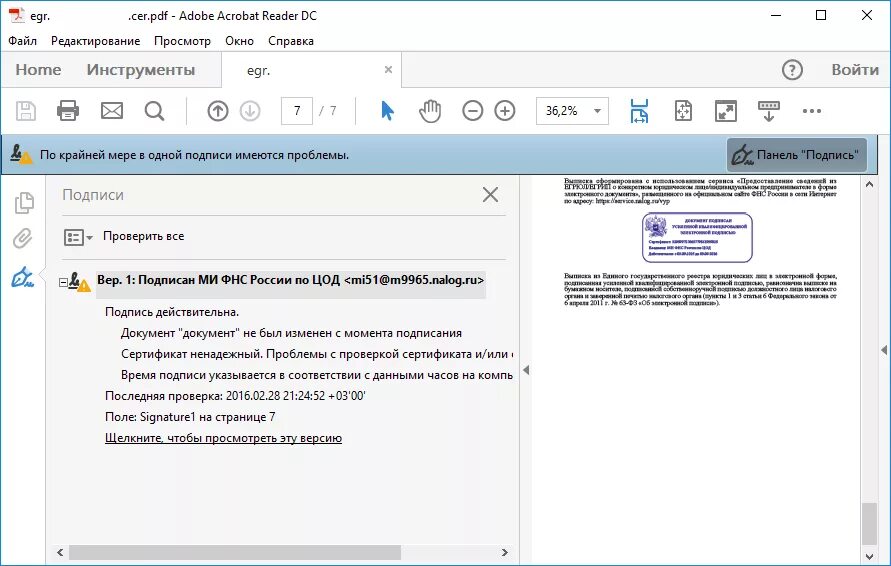
Task: Select the egr. document tab
Action: (x=311, y=70)
